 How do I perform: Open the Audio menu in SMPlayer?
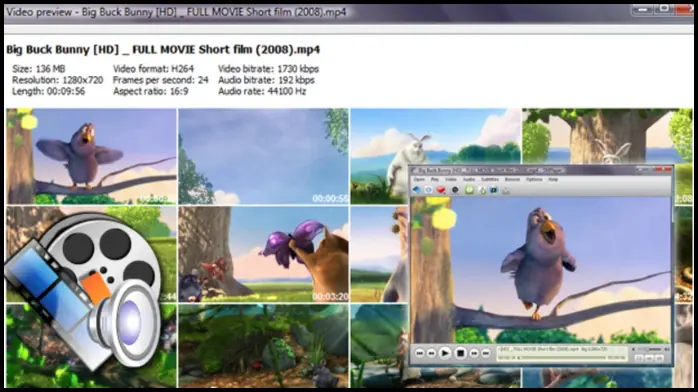(469, 179)
